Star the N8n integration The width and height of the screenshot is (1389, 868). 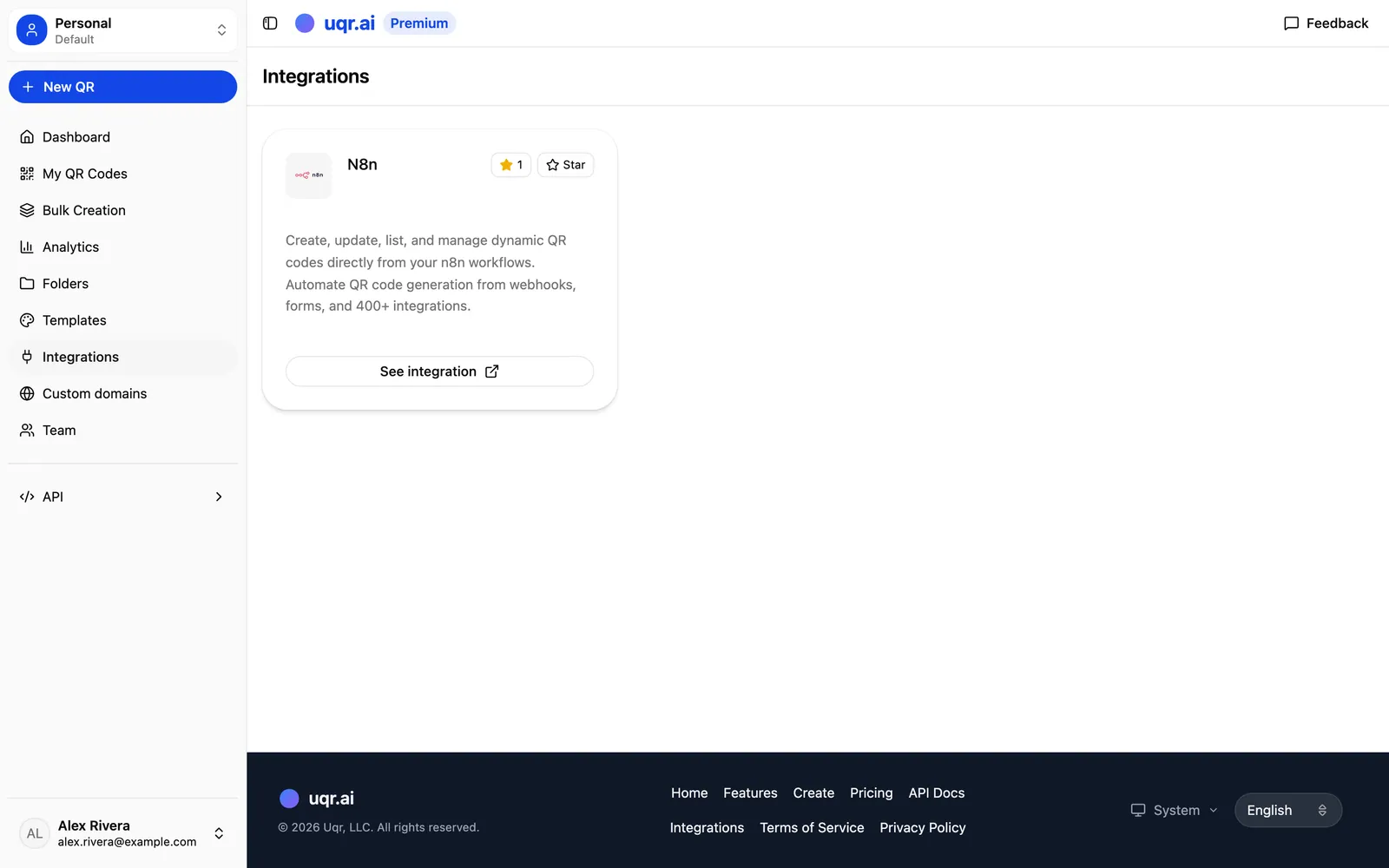565,165
